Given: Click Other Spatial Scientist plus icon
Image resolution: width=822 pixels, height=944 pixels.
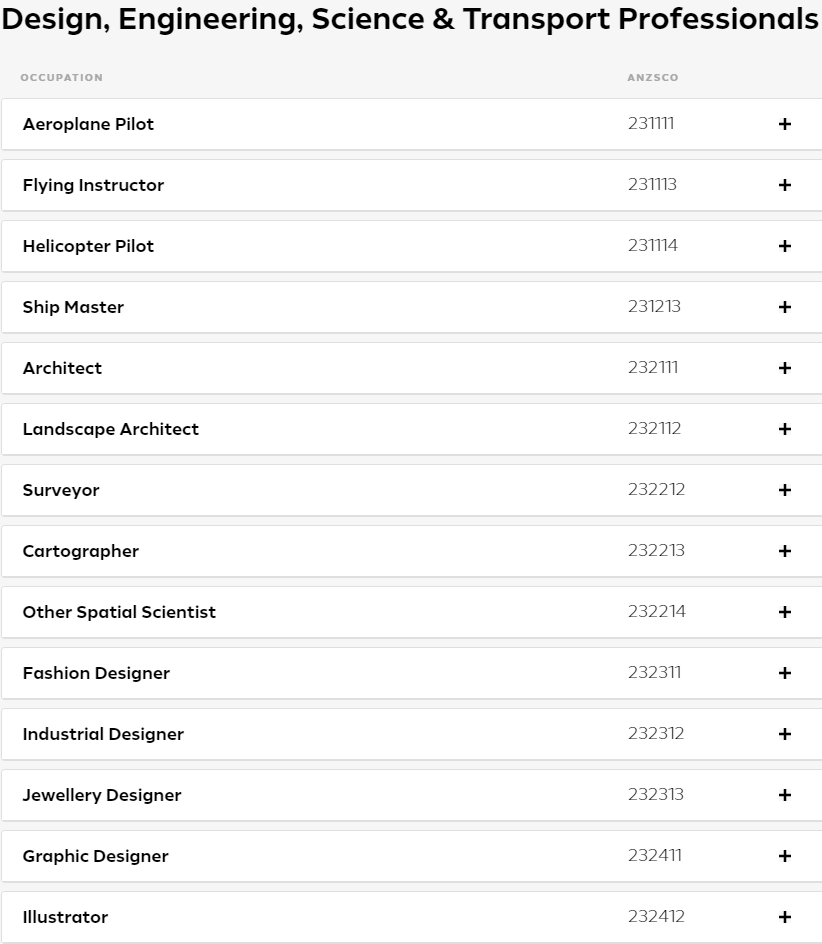Looking at the screenshot, I should pyautogui.click(x=785, y=612).
